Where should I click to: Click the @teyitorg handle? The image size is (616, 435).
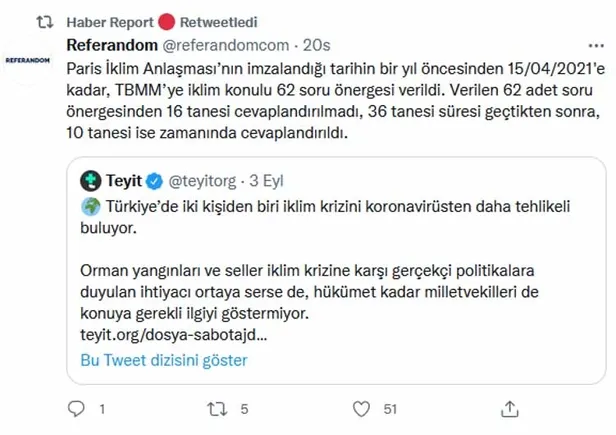pyautogui.click(x=205, y=183)
